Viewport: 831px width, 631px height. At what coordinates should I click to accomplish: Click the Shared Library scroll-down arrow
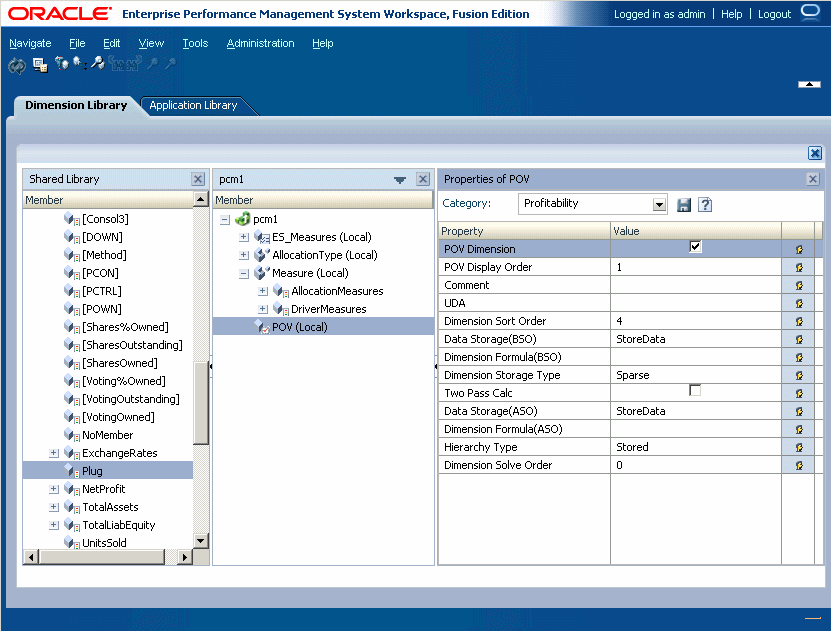(x=200, y=541)
